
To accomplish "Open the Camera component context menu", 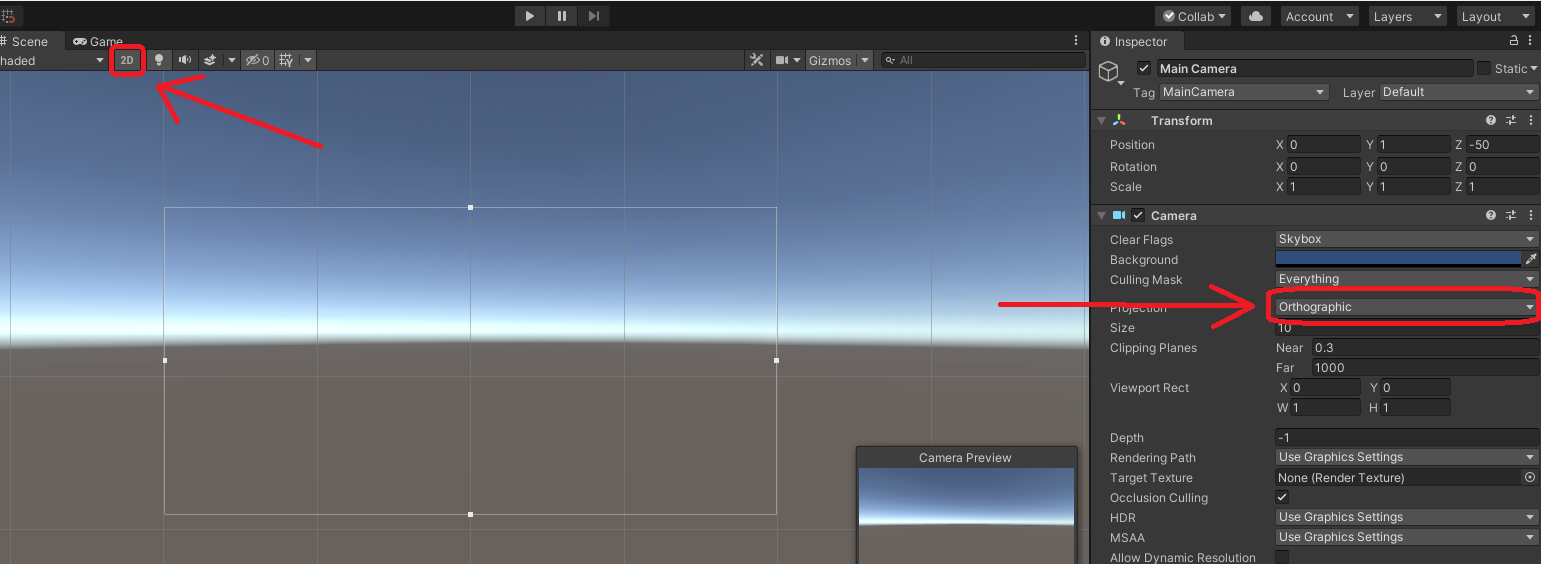I will click(x=1531, y=215).
